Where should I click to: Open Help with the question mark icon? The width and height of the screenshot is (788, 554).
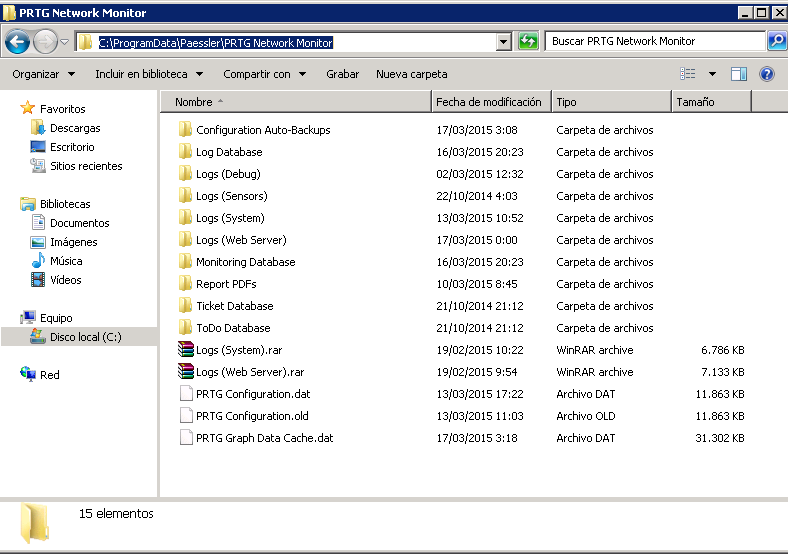pos(766,74)
